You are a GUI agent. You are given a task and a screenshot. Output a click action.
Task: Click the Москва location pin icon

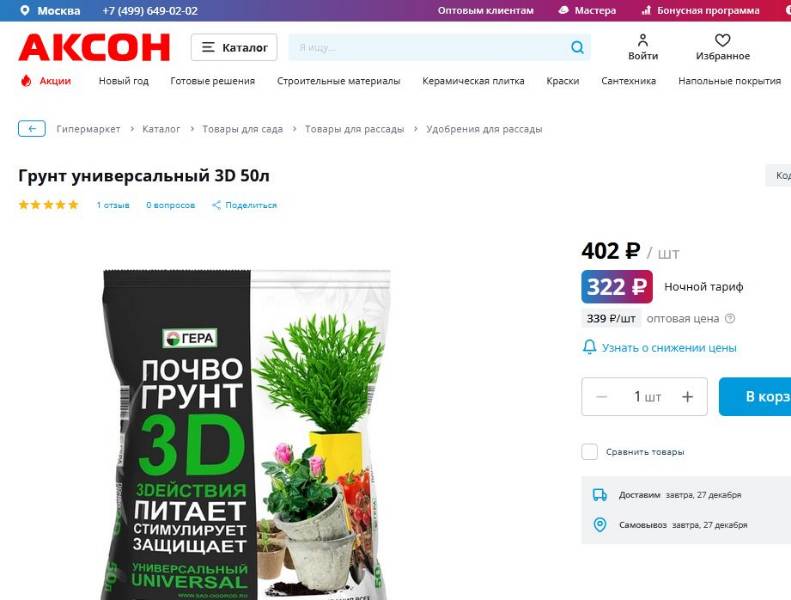[x=24, y=11]
